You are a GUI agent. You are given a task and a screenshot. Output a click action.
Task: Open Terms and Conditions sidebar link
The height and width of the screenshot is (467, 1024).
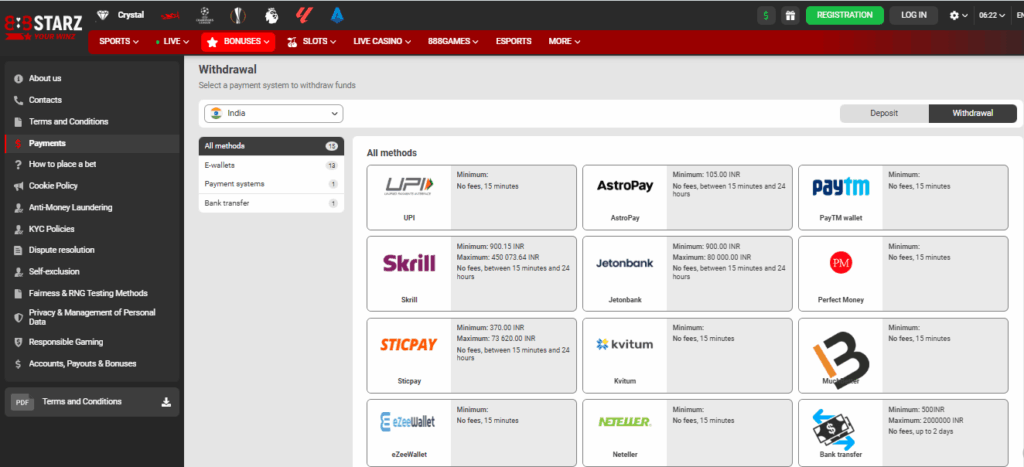tap(92, 121)
